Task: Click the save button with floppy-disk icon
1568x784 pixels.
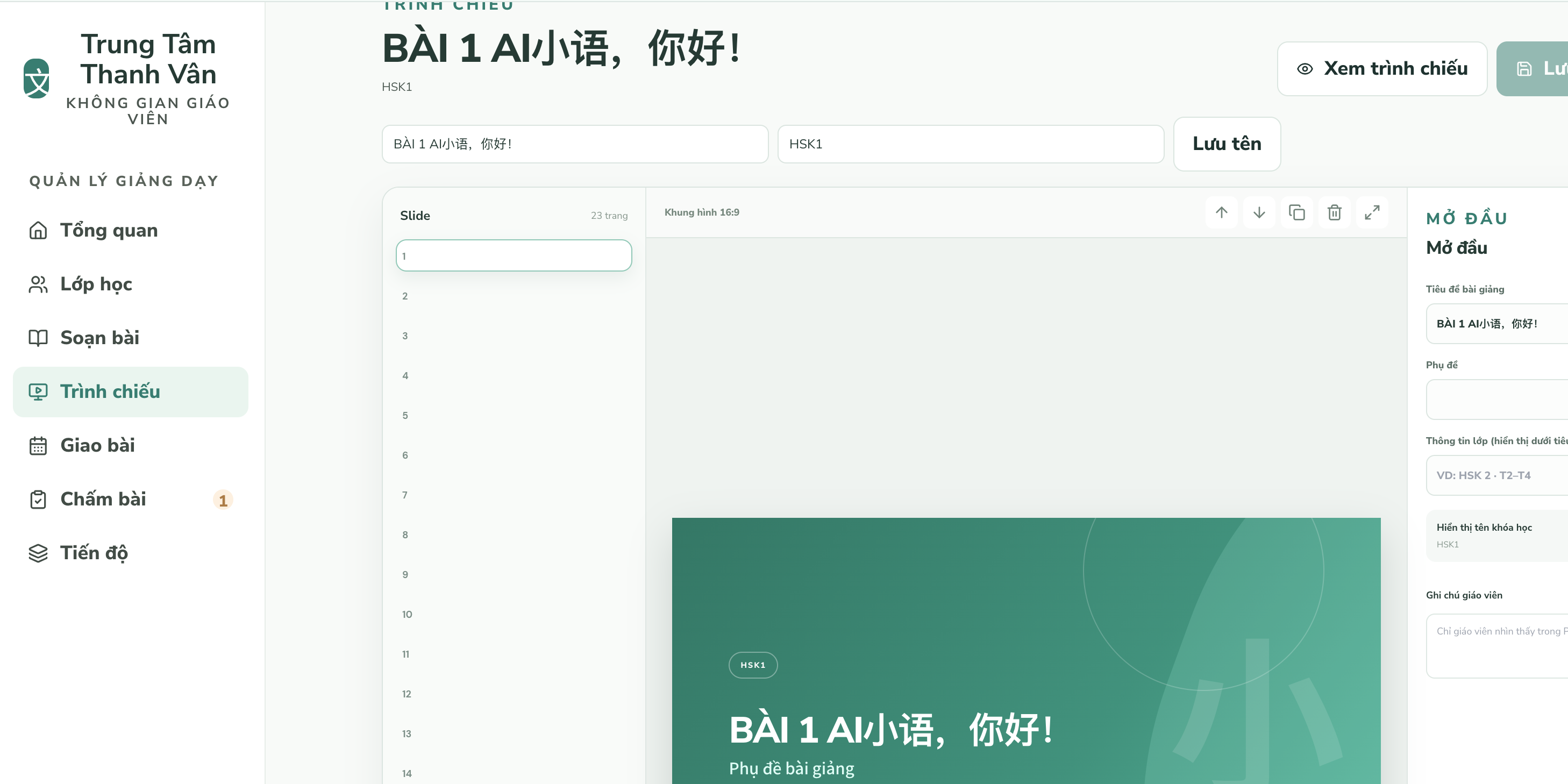Action: pyautogui.click(x=1532, y=69)
